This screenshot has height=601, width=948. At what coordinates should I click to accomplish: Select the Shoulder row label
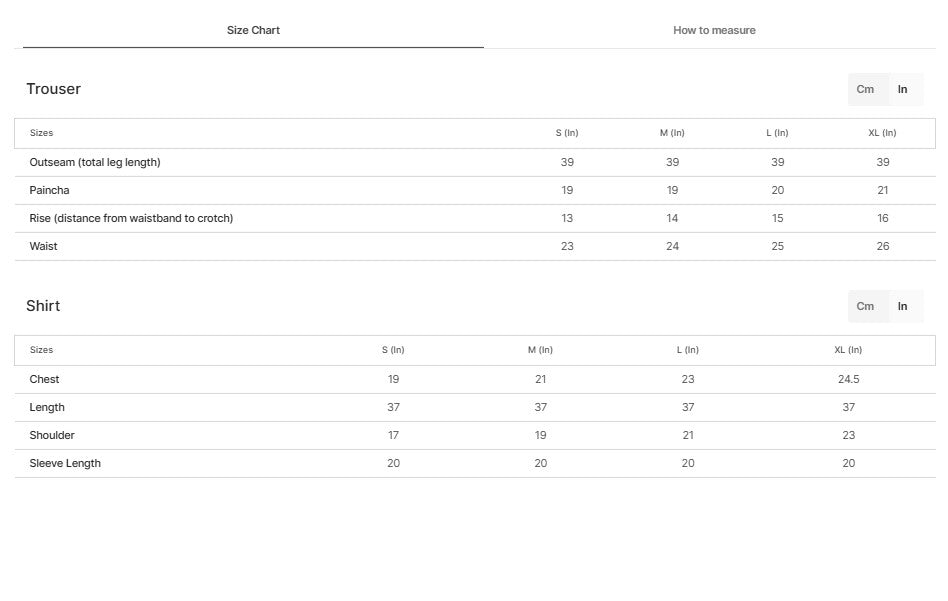tap(52, 435)
